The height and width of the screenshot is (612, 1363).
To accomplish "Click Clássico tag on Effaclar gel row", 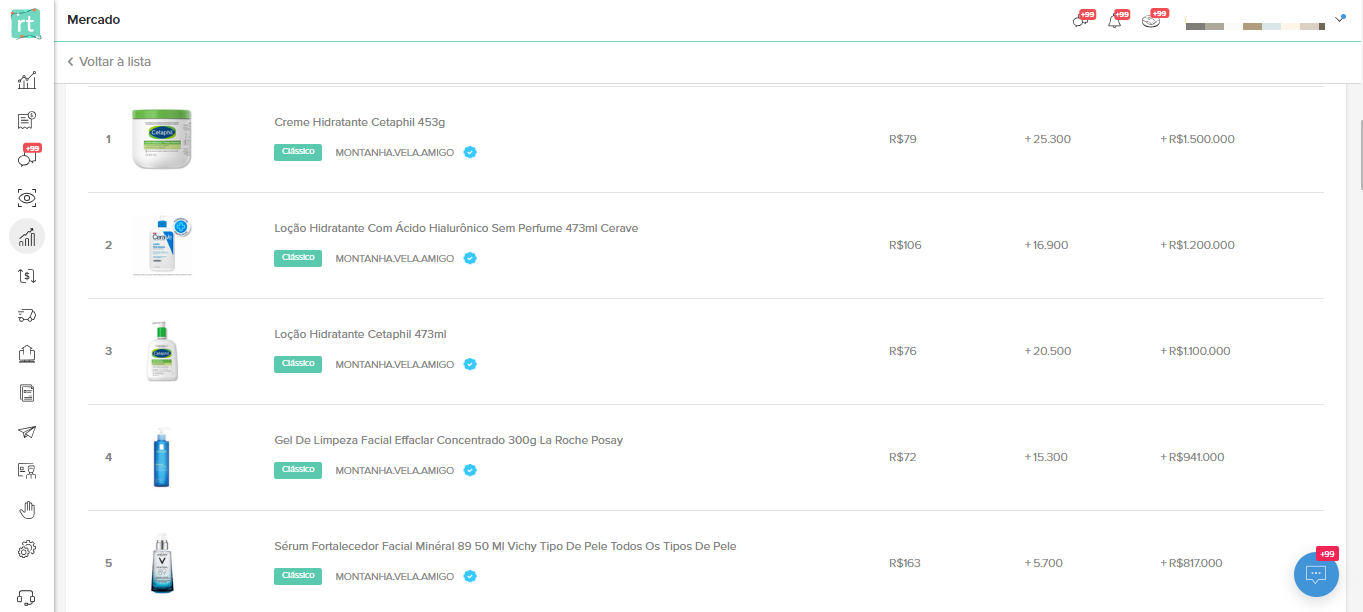I will click(x=298, y=470).
